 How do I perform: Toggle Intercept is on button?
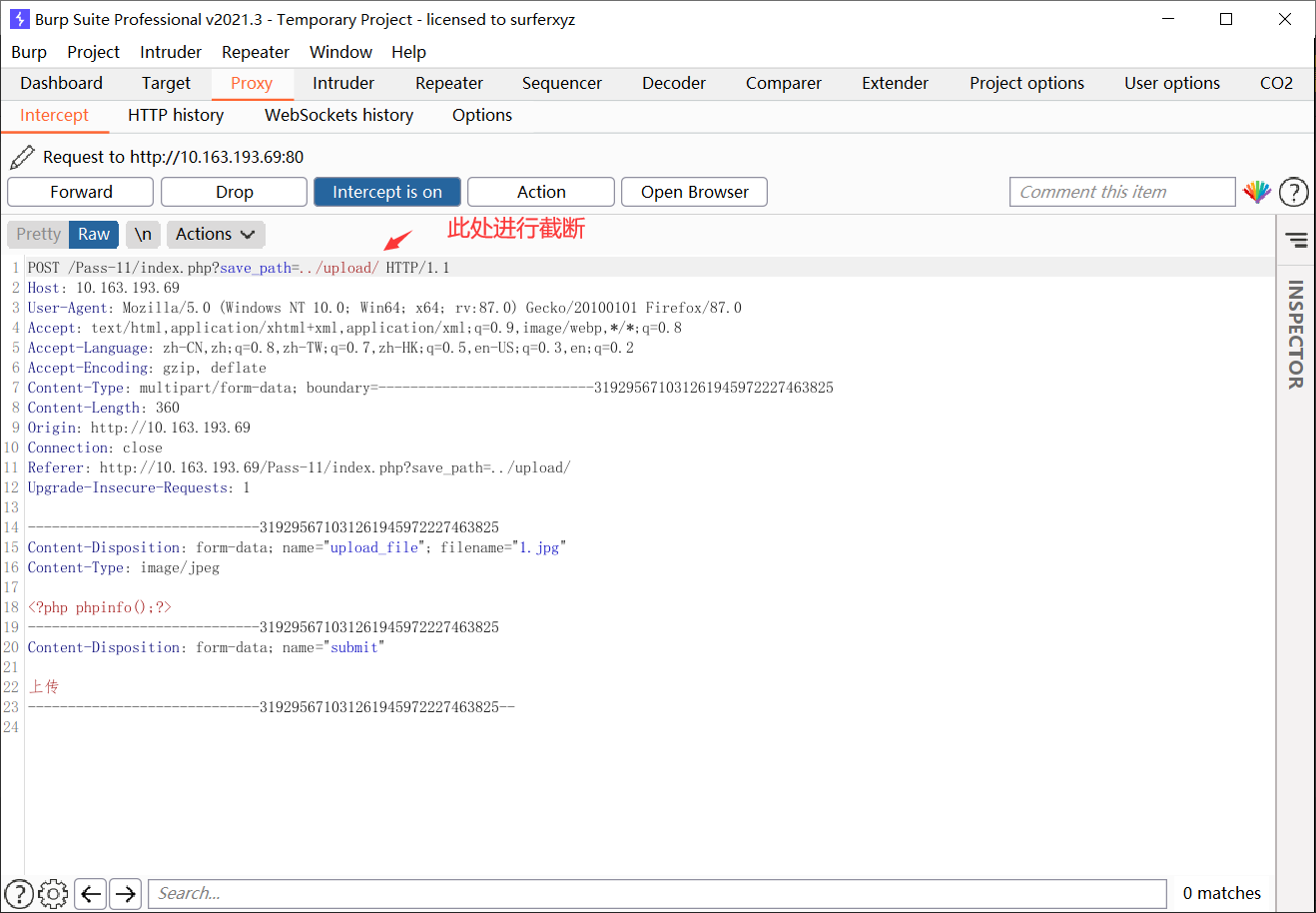(x=387, y=192)
